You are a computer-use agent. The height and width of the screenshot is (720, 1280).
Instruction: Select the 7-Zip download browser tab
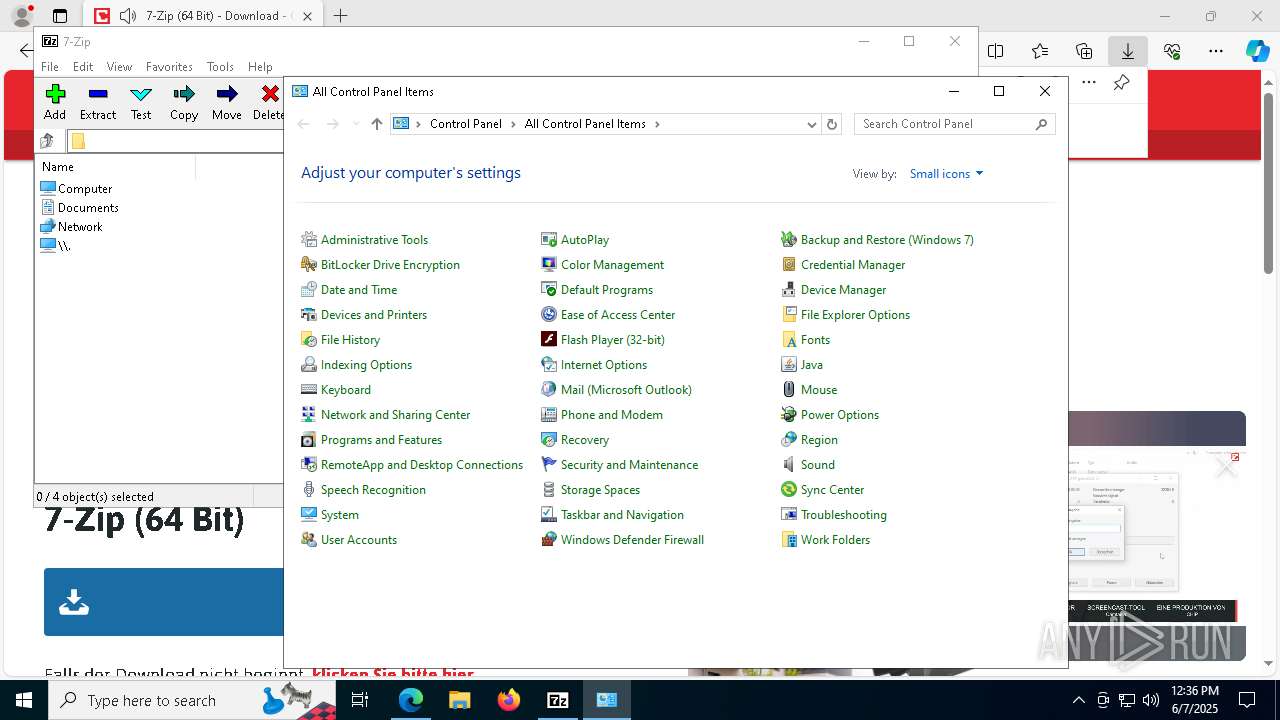click(x=203, y=16)
